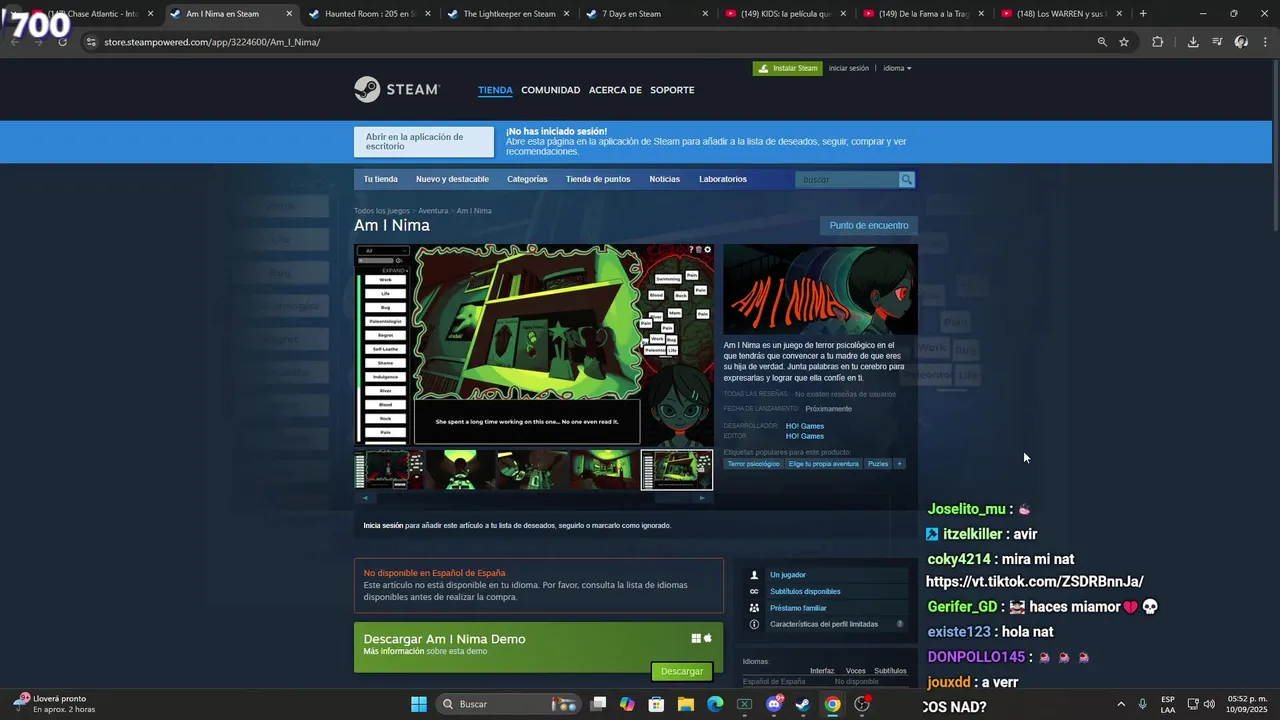1280x720 pixels.
Task: Go to SOPORTE in Steam header
Action: click(x=672, y=90)
